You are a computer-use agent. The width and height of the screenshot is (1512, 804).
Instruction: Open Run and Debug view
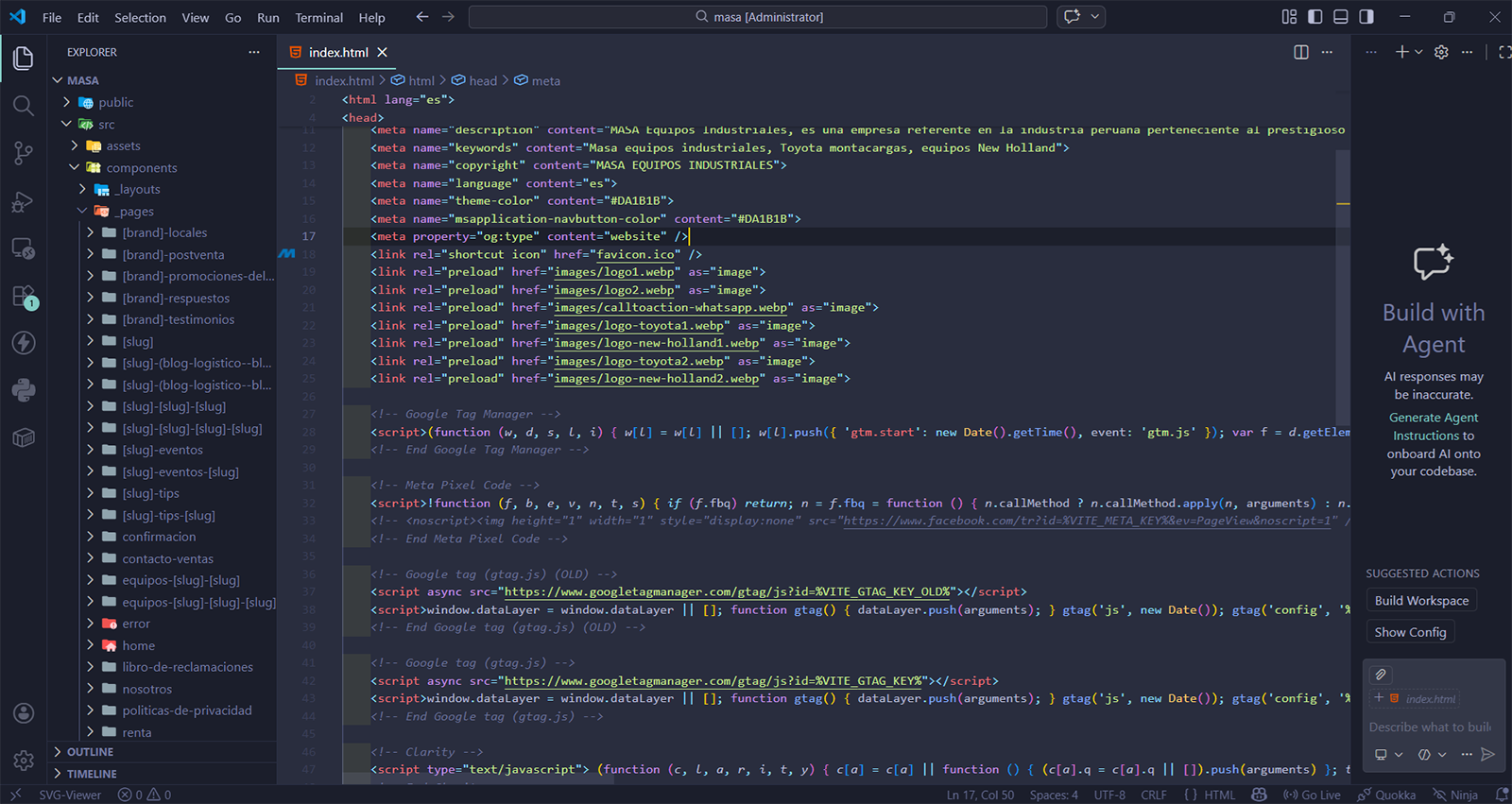24,201
